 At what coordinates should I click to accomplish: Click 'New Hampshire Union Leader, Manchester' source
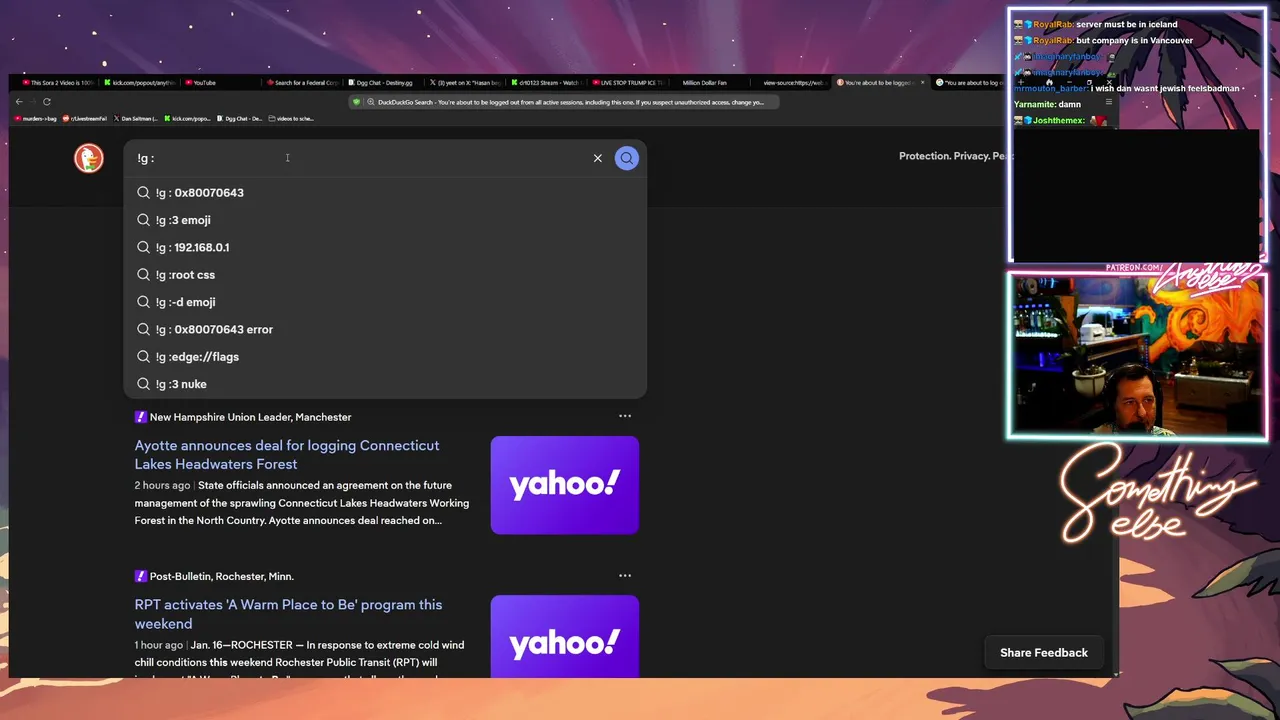point(250,417)
